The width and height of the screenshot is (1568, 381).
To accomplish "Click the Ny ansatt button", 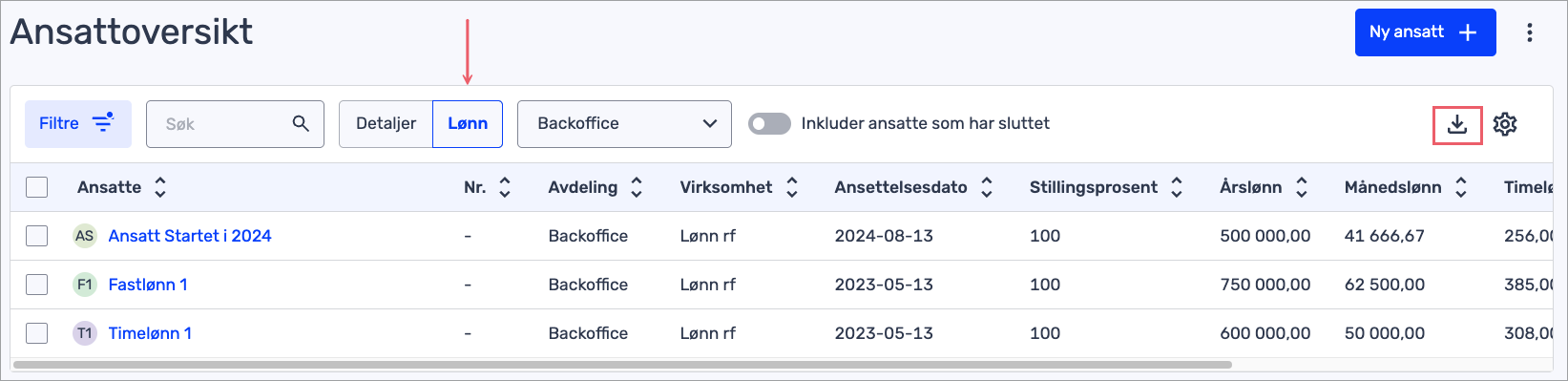I will click(1425, 32).
